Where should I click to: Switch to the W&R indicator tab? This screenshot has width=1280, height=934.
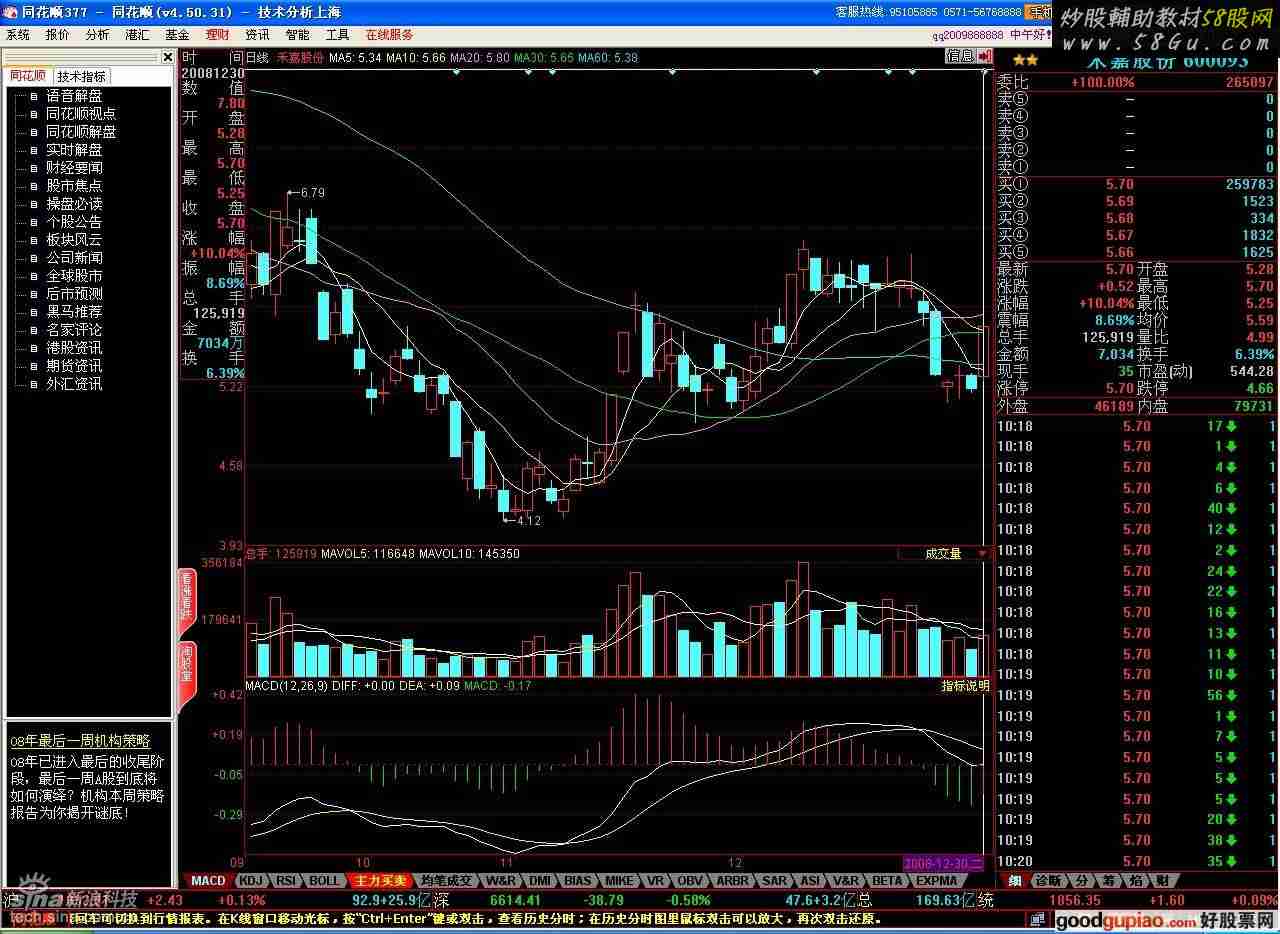(501, 881)
